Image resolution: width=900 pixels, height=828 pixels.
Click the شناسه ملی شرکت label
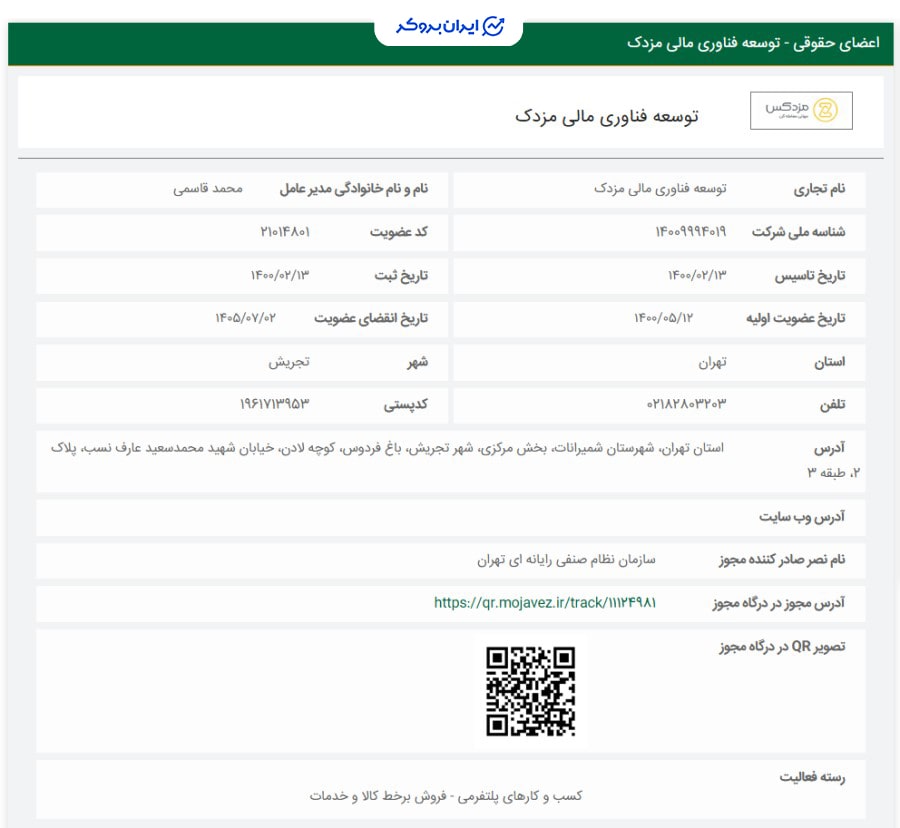[x=798, y=232]
